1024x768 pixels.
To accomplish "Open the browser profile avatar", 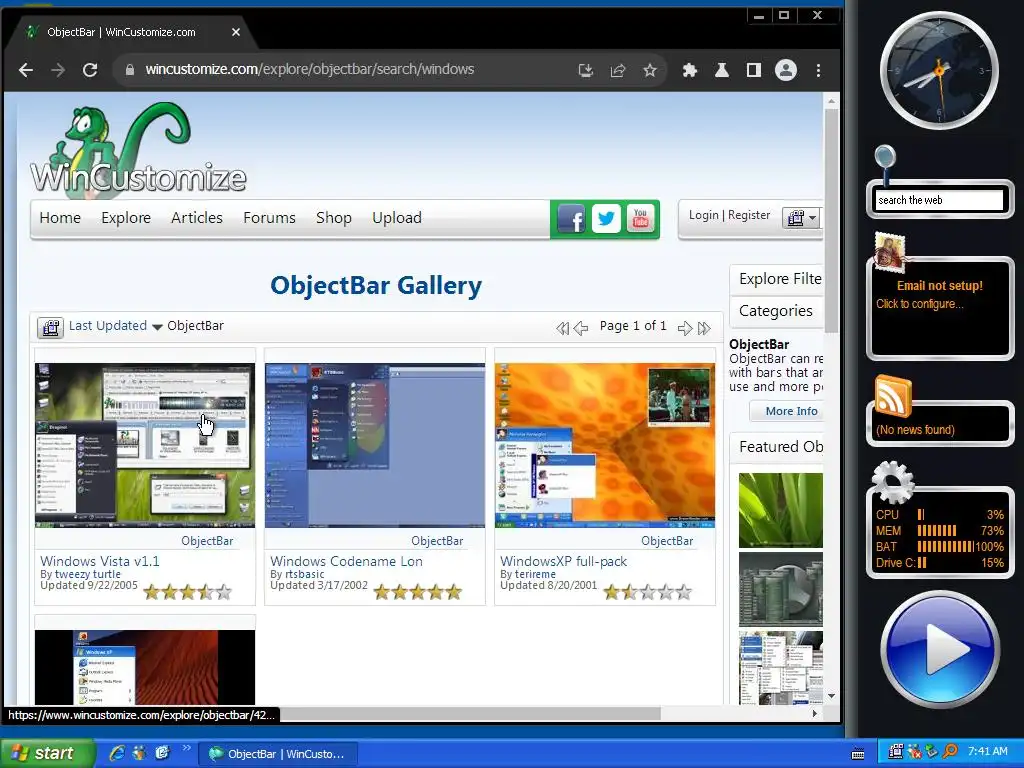I will click(786, 70).
